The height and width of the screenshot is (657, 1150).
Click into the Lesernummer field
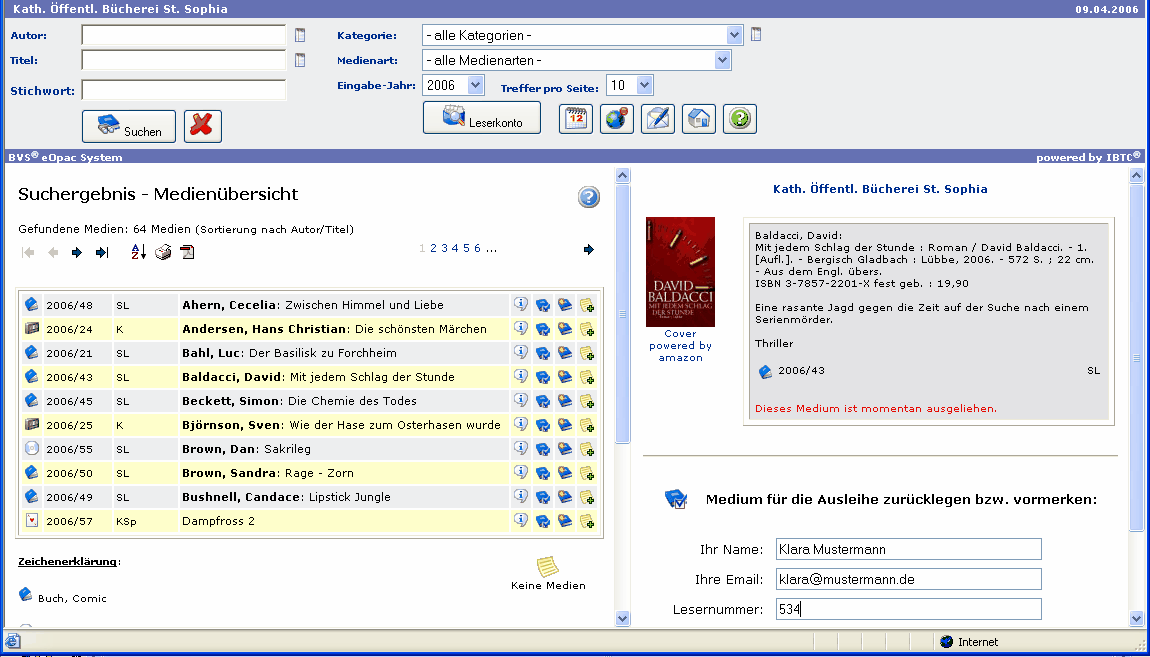(908, 609)
